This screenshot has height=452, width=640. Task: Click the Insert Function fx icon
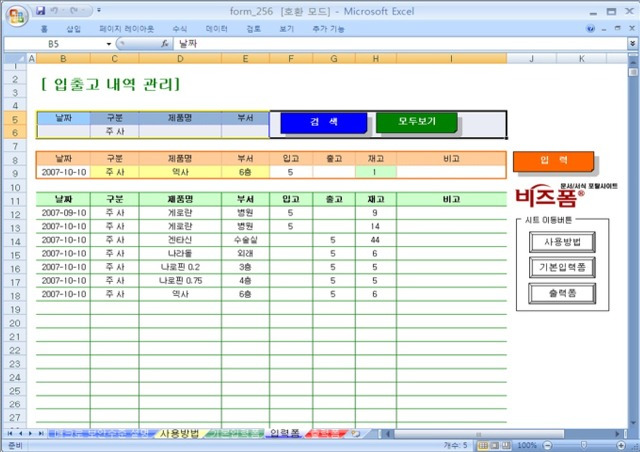click(164, 44)
